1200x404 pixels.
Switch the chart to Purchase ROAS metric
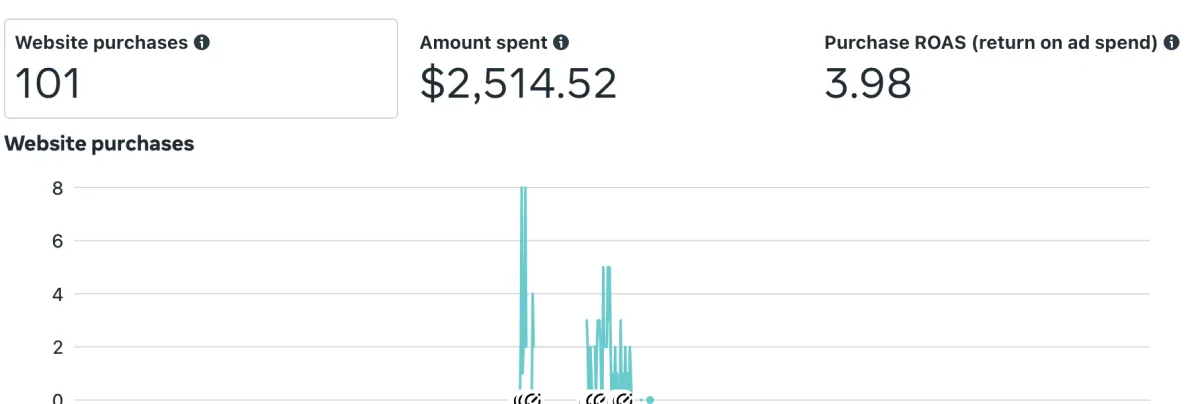[x=1002, y=68]
